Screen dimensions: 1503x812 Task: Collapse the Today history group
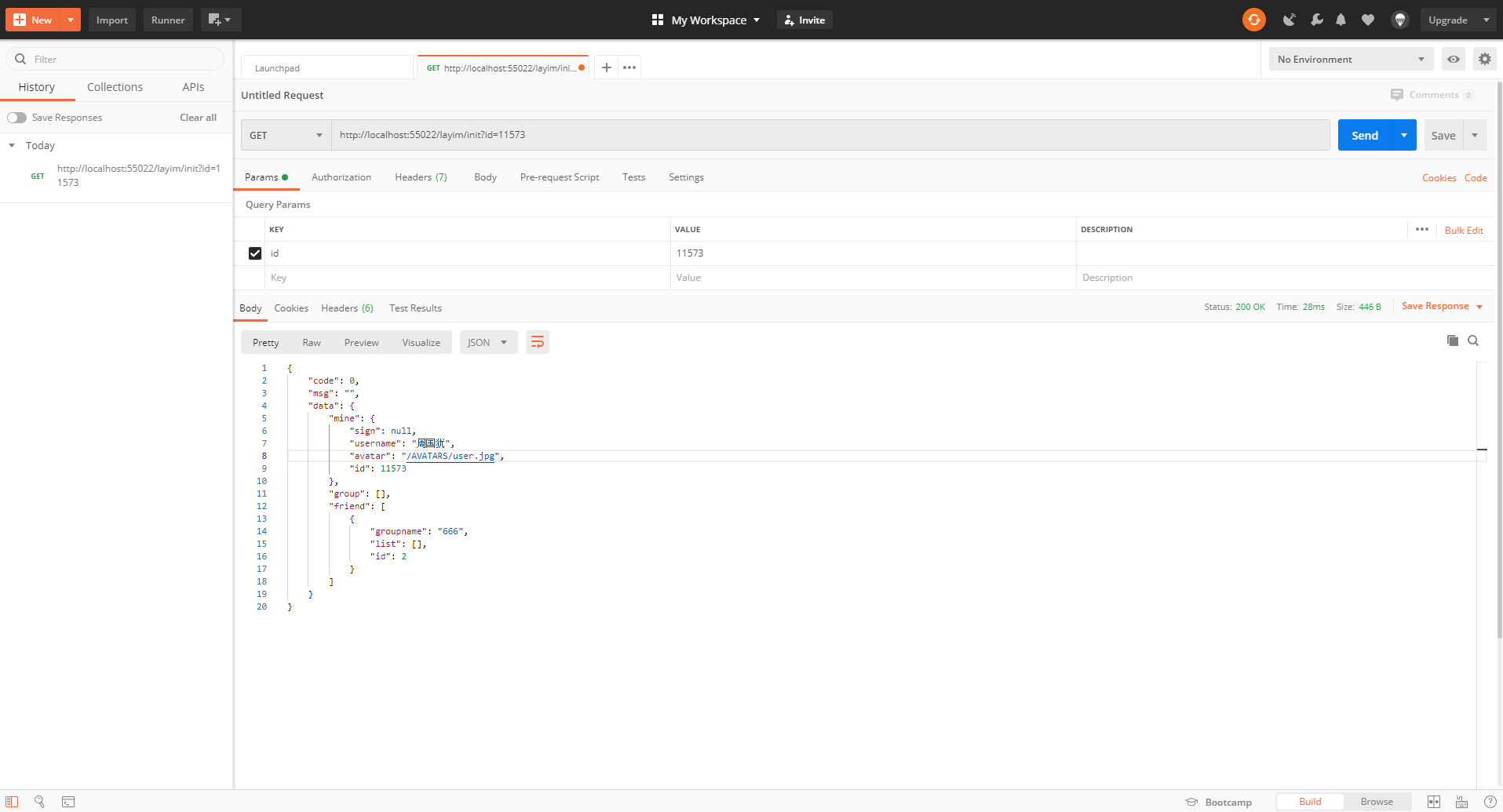point(12,145)
